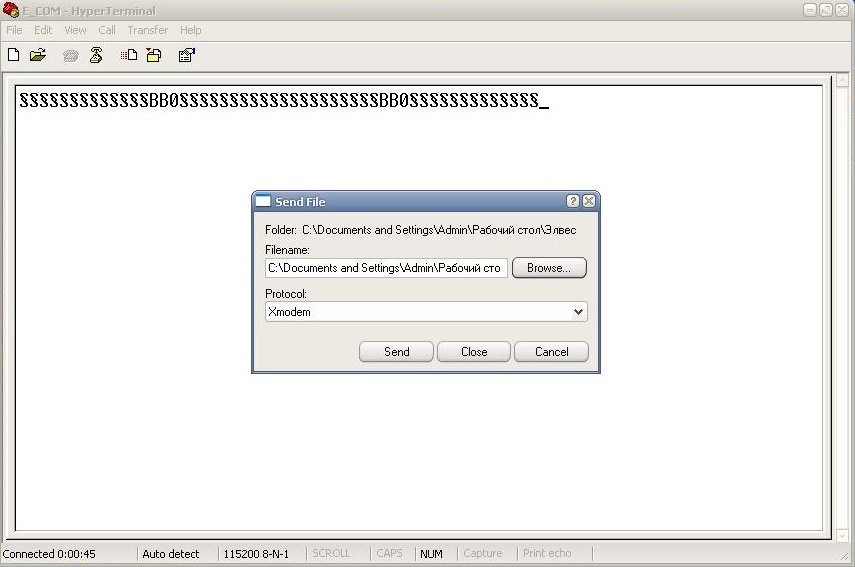Click the Cancel button in the dialog

pyautogui.click(x=551, y=352)
